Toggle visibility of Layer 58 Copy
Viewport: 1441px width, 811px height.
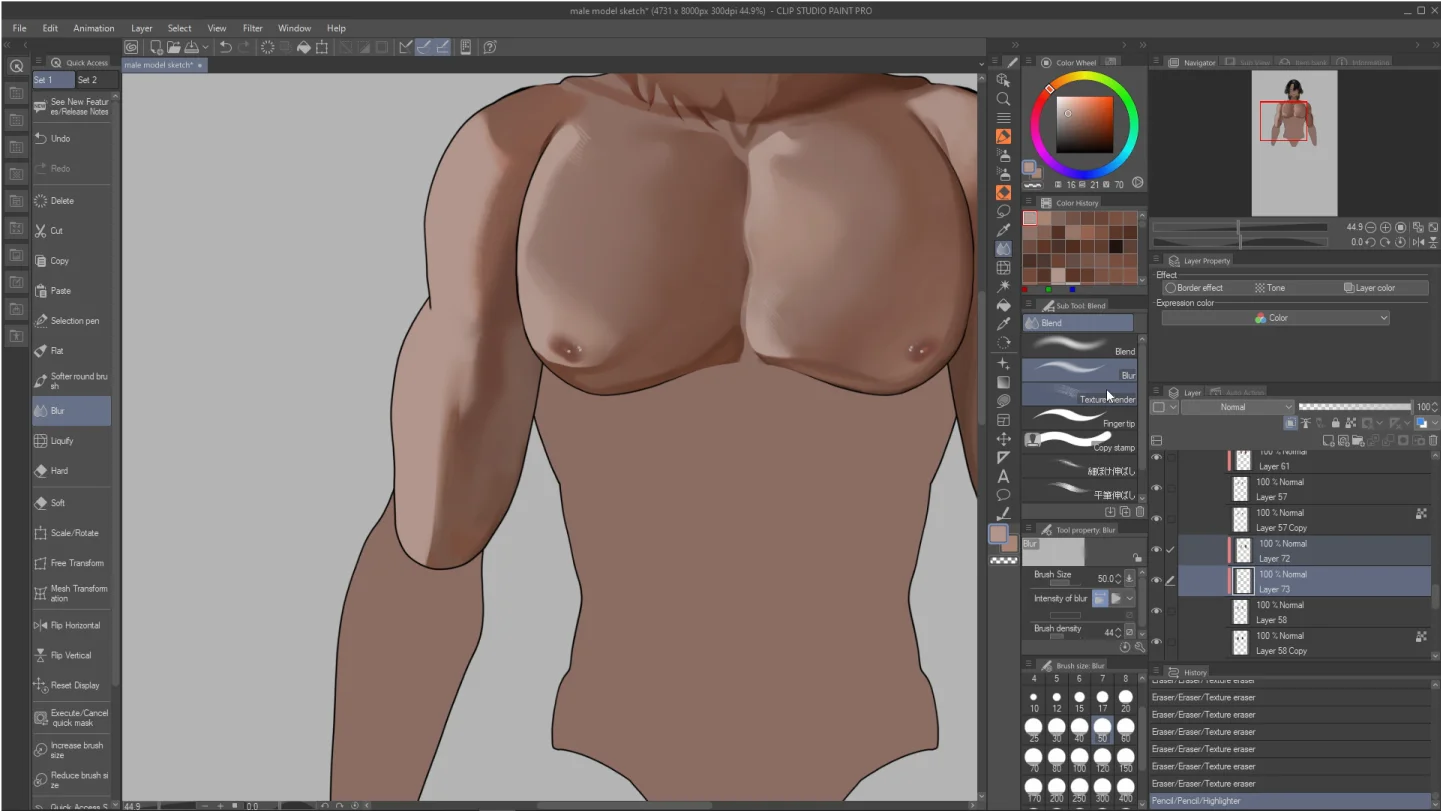[x=1157, y=642]
